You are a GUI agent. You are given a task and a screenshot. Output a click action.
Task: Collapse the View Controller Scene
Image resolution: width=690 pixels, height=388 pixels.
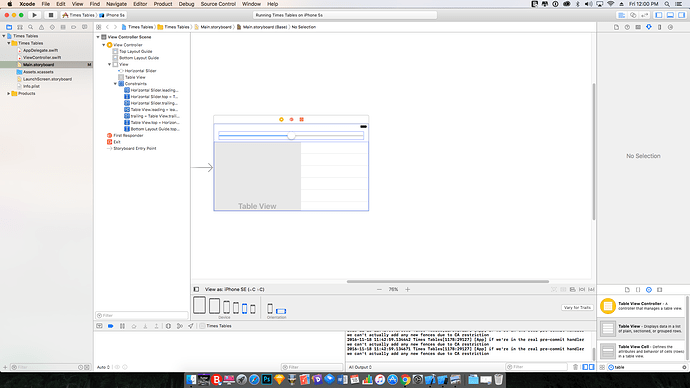point(98,37)
